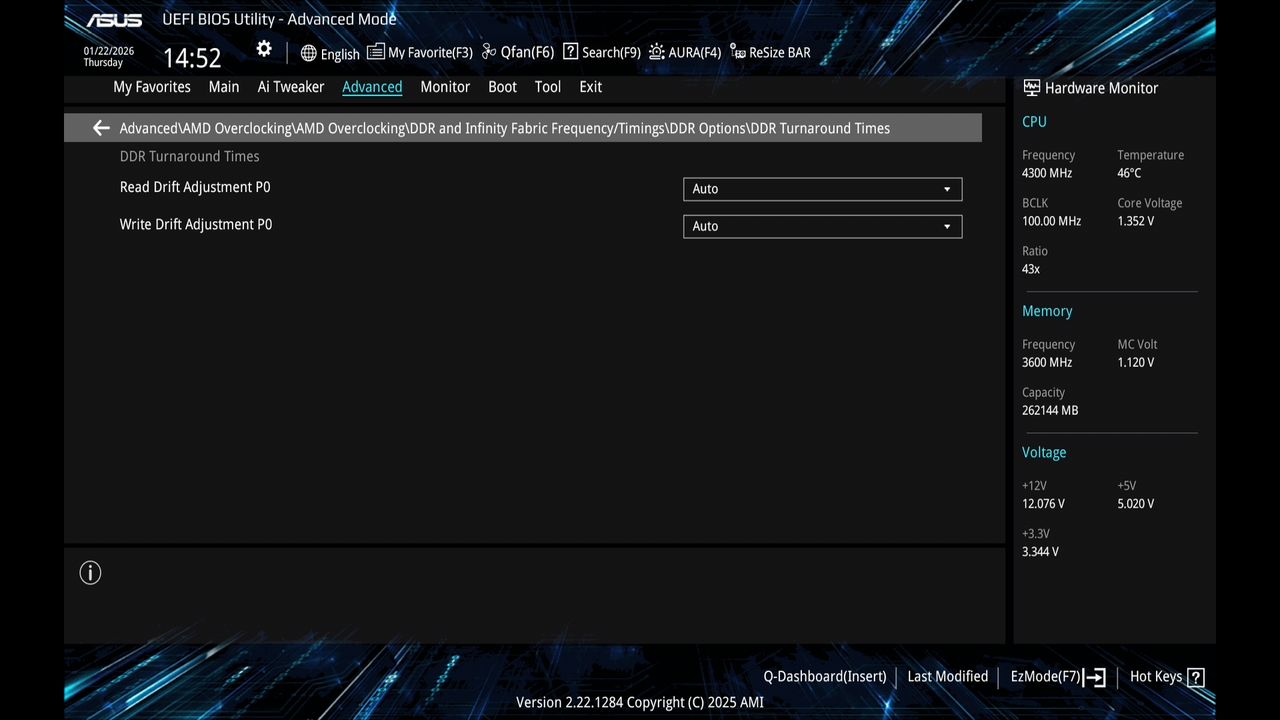Click the information icon in the help area
The height and width of the screenshot is (720, 1280).
tap(90, 572)
